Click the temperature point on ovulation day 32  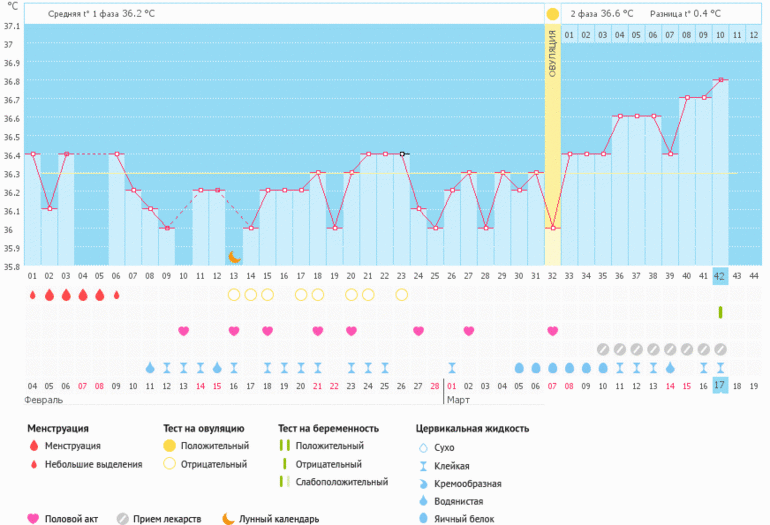click(552, 228)
